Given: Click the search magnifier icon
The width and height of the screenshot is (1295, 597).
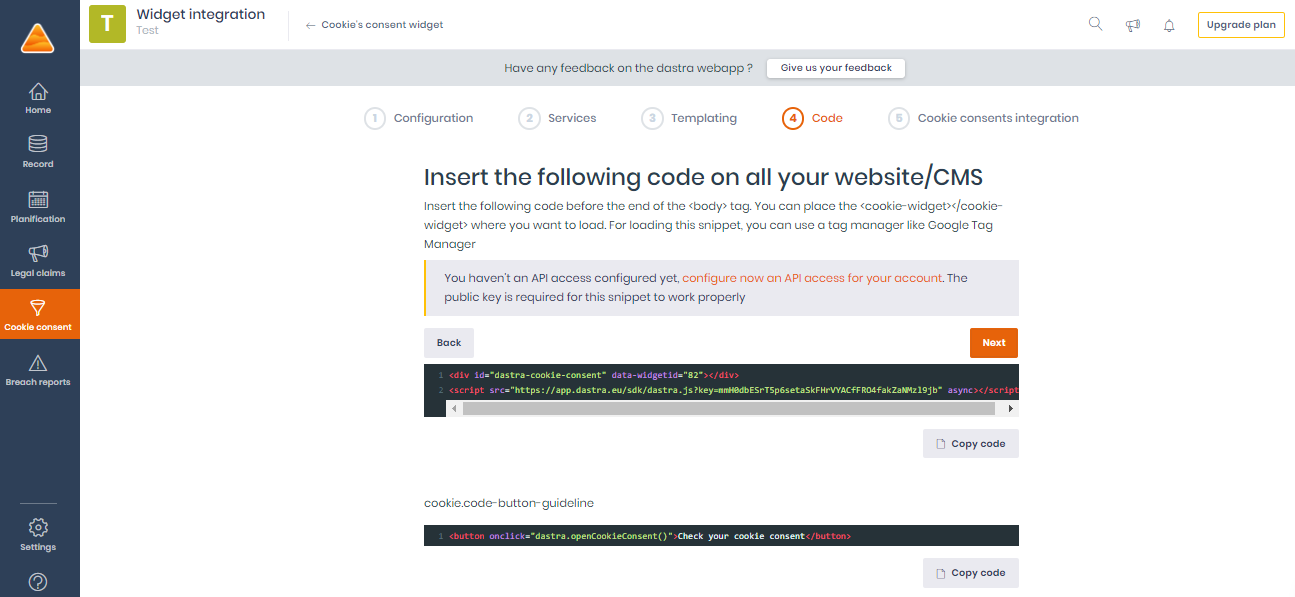Looking at the screenshot, I should tap(1095, 24).
